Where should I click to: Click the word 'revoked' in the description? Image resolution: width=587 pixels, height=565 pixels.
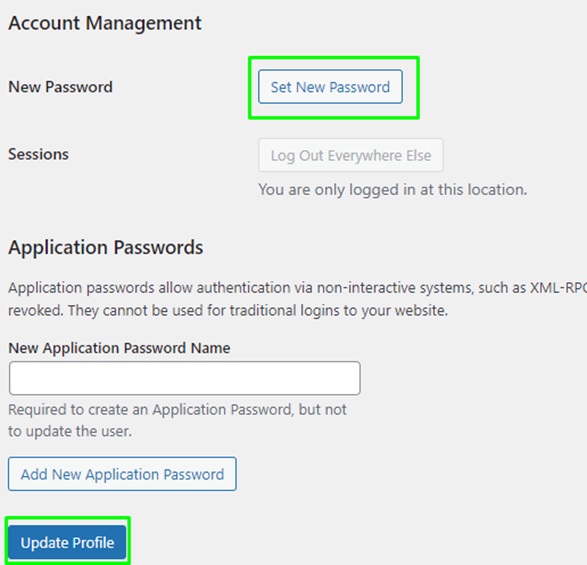click(35, 310)
